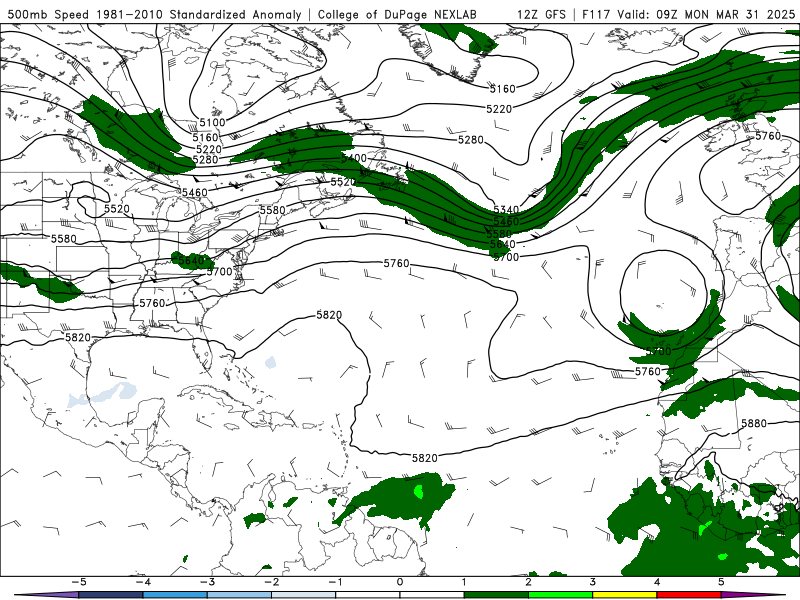This screenshot has height=600, width=800.
Task: Click the colorbar tick label "5"
Action: (x=721, y=582)
